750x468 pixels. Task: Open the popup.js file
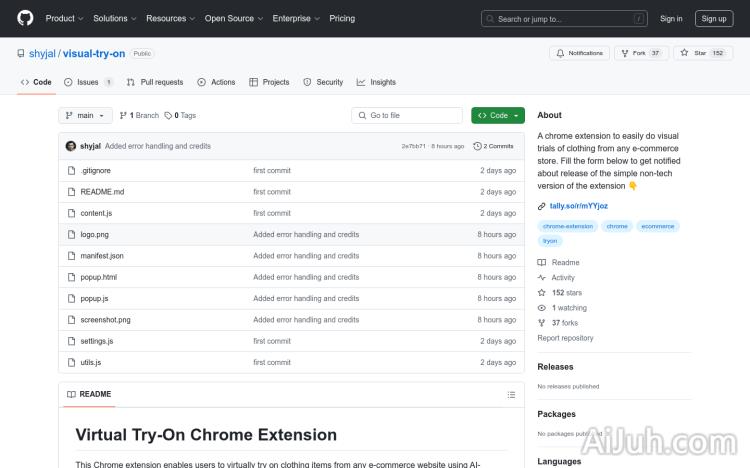[x=94, y=298]
